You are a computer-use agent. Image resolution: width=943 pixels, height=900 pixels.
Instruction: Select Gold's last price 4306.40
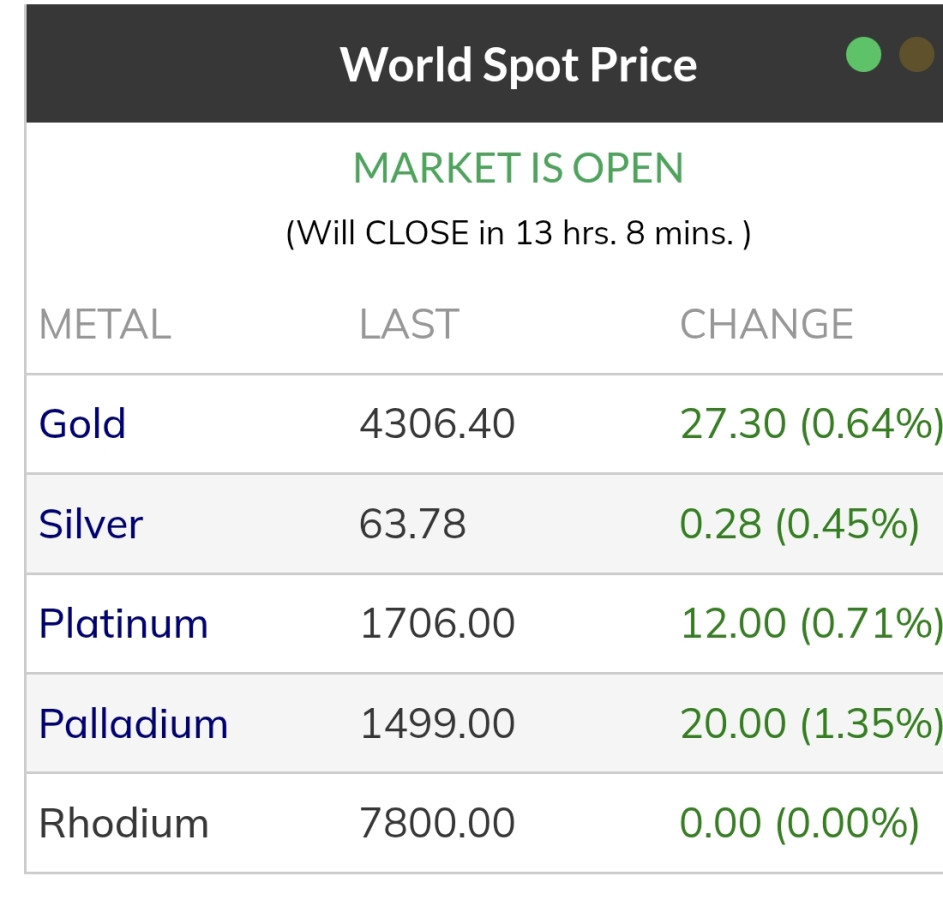[437, 424]
